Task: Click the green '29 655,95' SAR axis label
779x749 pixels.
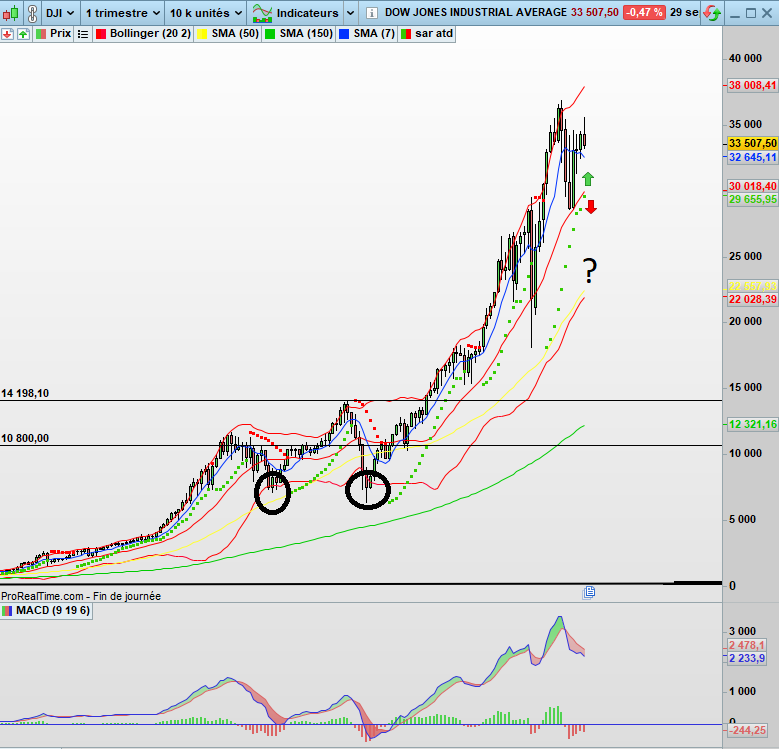Action: click(752, 199)
